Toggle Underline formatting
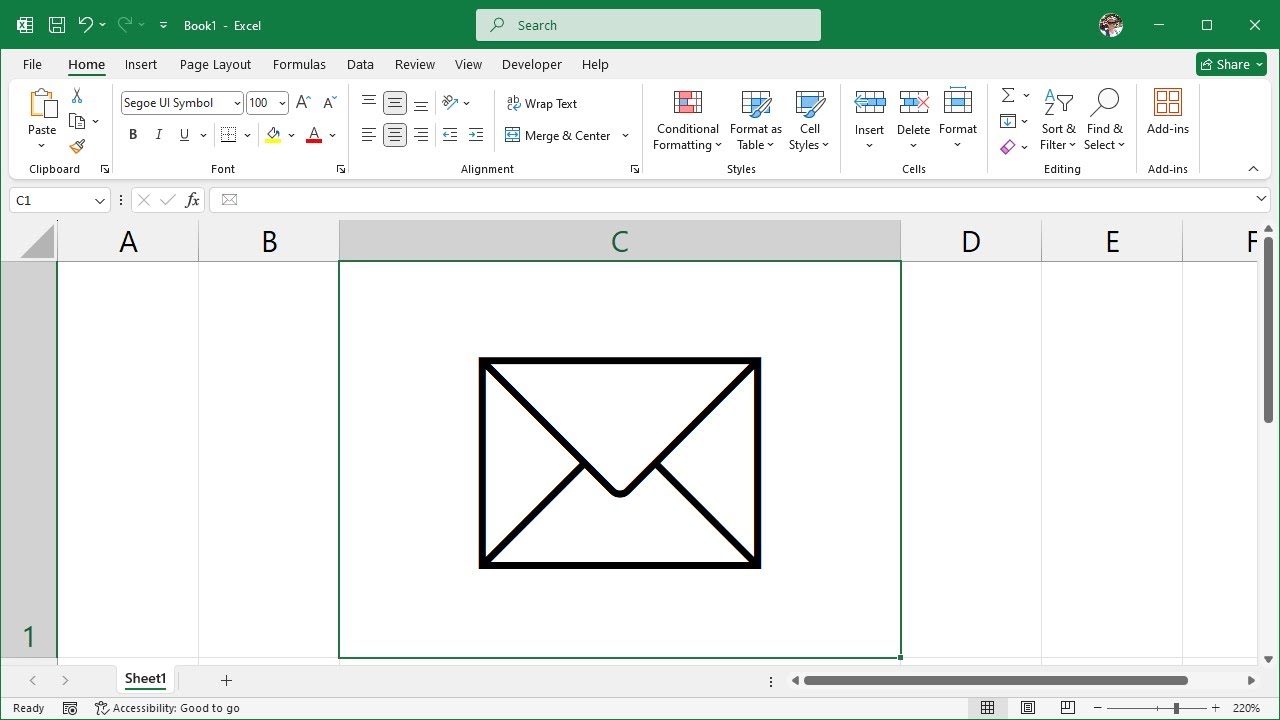The height and width of the screenshot is (720, 1280). (x=184, y=135)
